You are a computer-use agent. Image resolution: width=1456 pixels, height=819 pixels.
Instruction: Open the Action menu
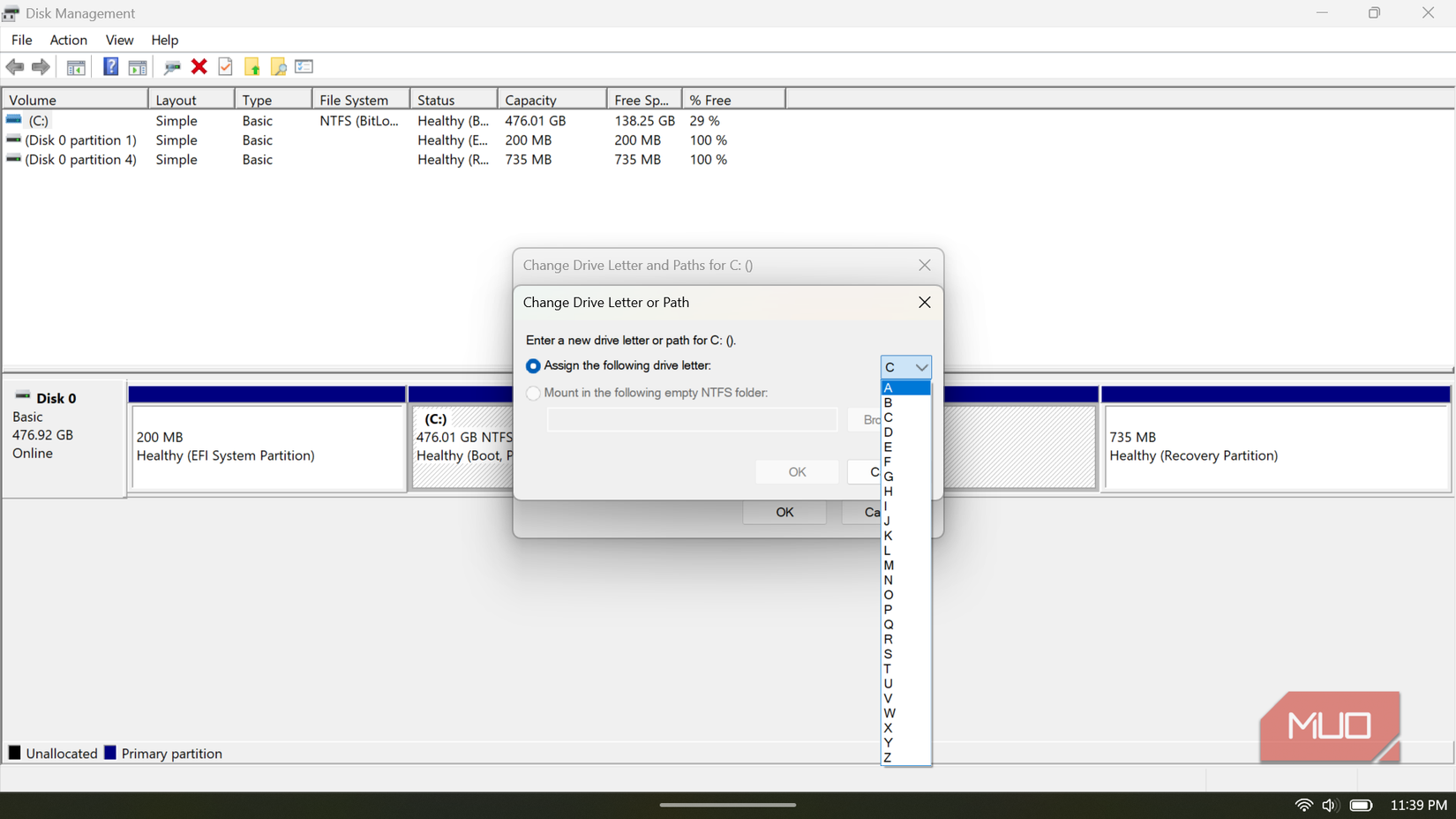click(x=68, y=40)
